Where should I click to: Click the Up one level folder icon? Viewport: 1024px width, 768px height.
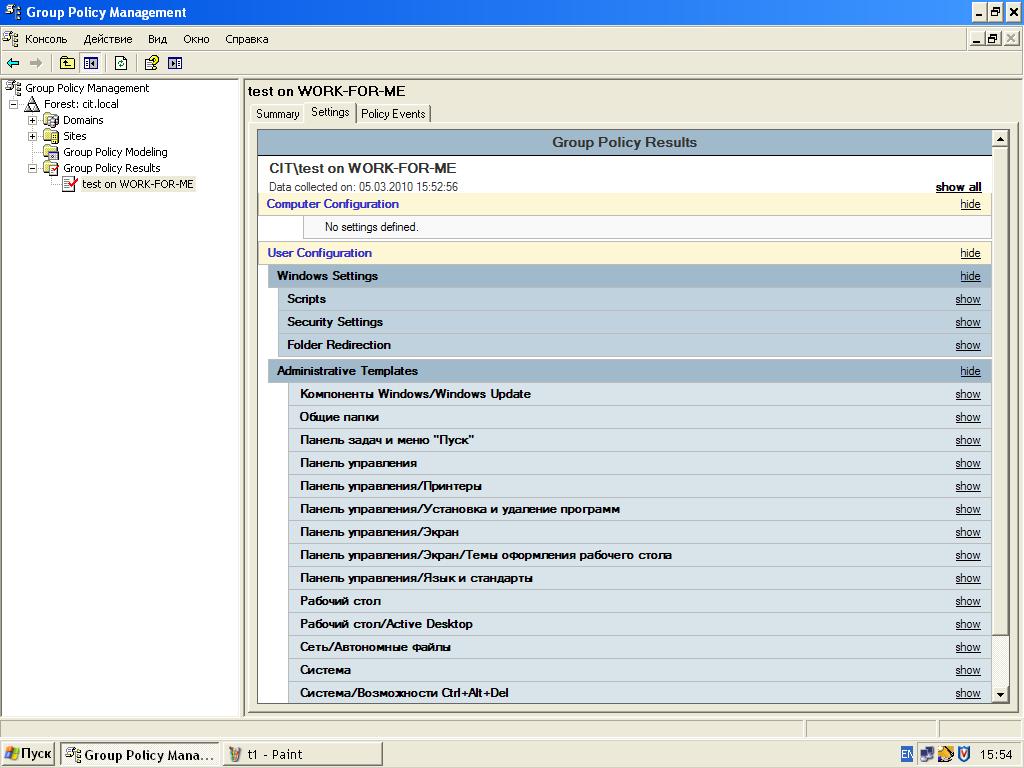67,63
